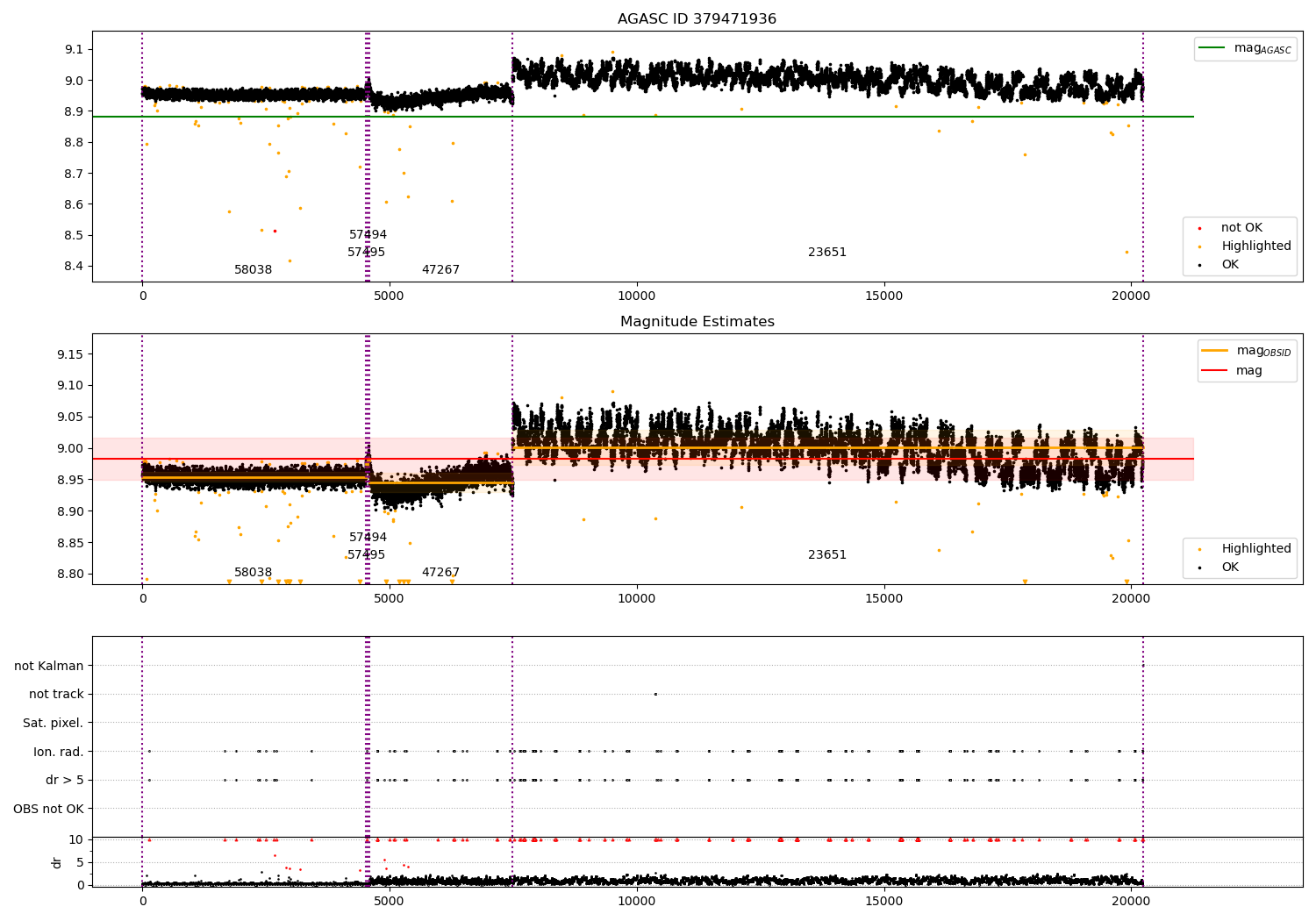Click obsid label 47267 in the AGASC ID plot

pos(440,270)
